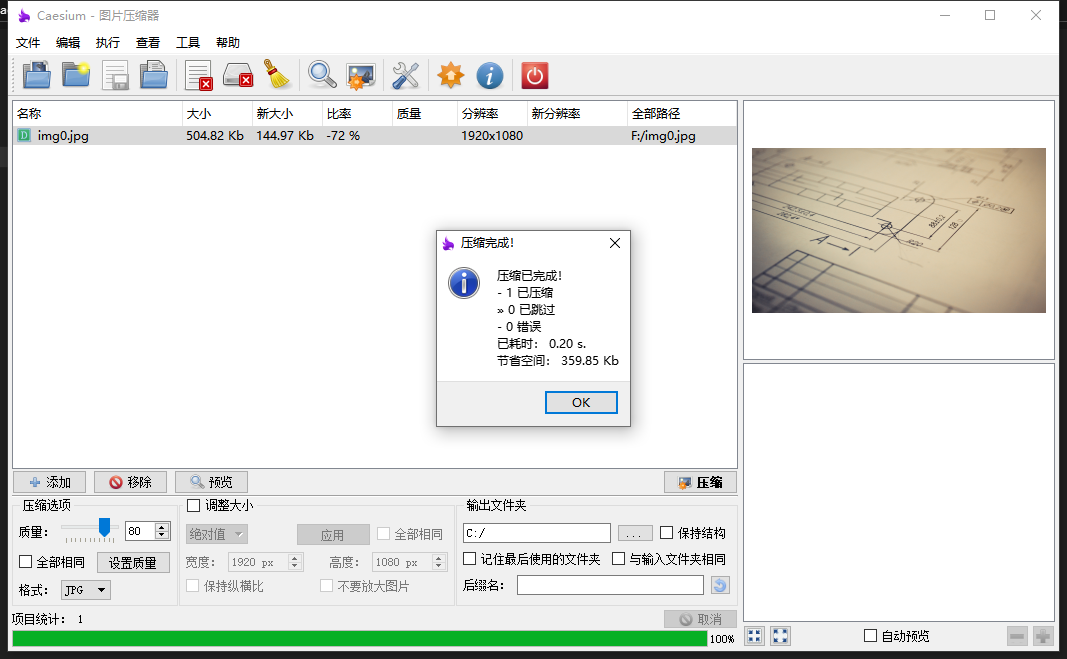Open the 查看 menu

pyautogui.click(x=148, y=42)
